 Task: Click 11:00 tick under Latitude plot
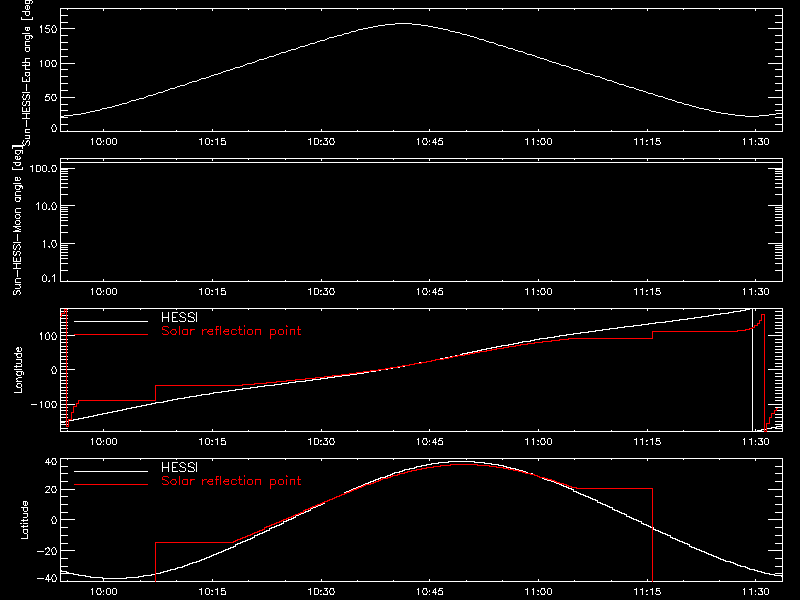tap(538, 591)
